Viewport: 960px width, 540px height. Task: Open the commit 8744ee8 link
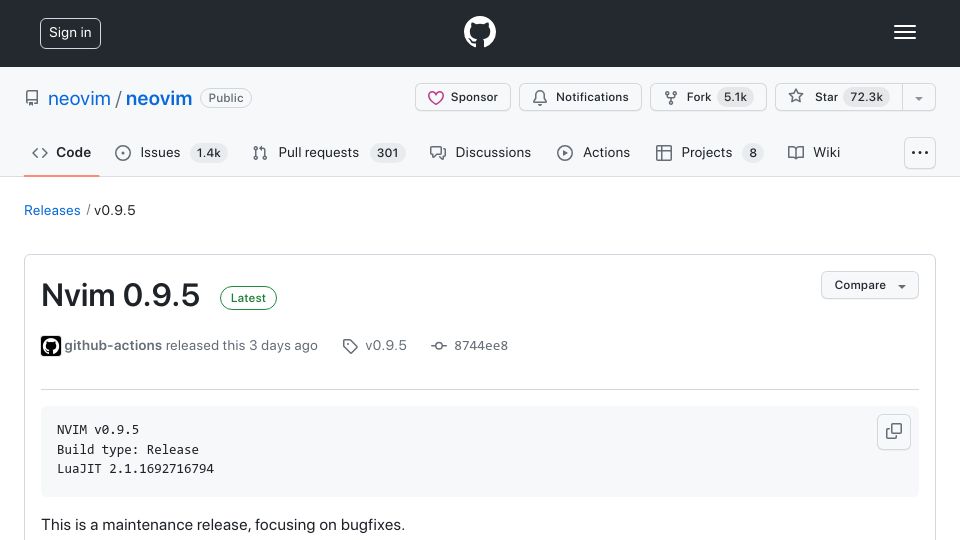(x=481, y=345)
